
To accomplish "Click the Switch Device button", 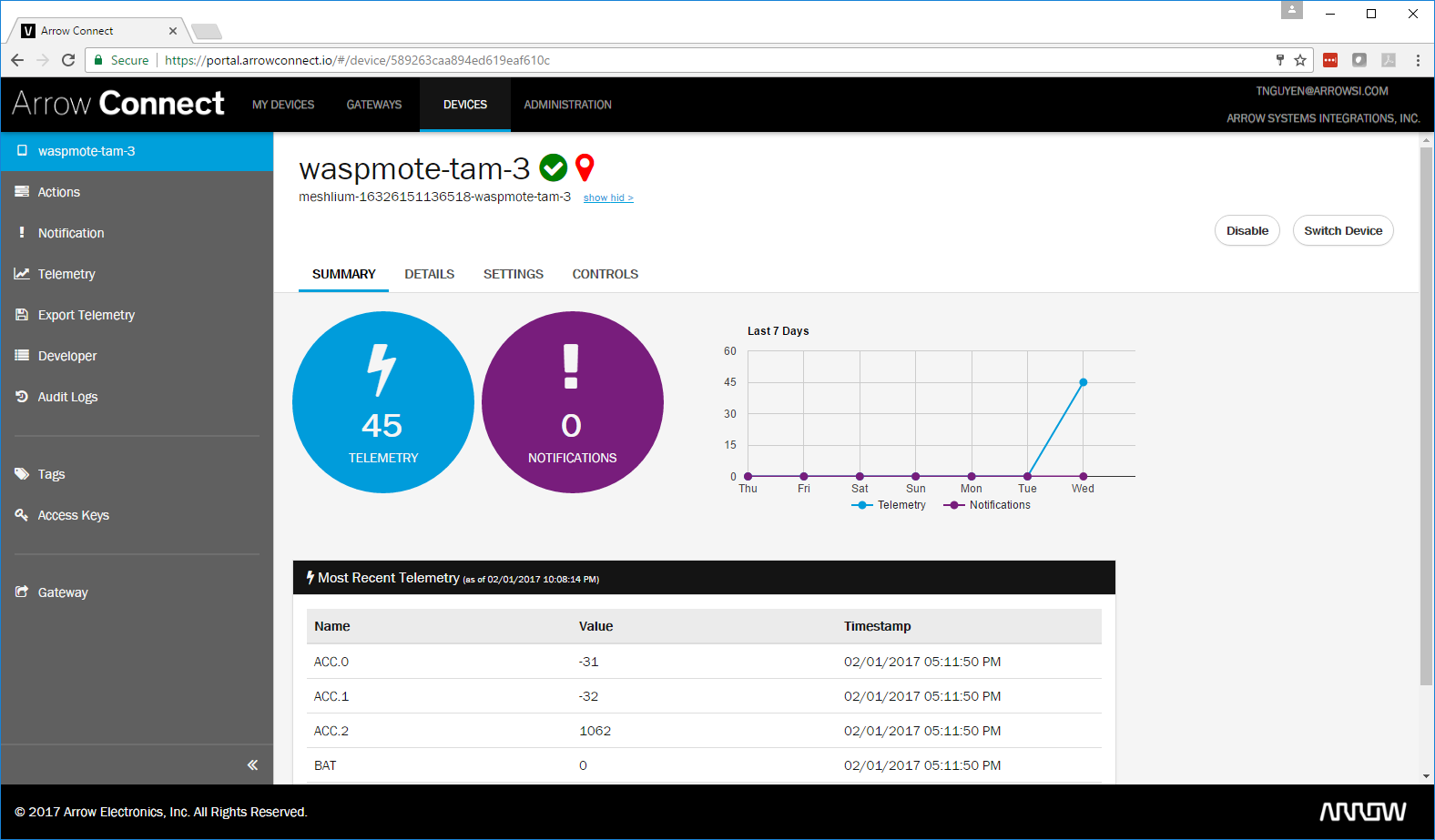I will 1343,230.
